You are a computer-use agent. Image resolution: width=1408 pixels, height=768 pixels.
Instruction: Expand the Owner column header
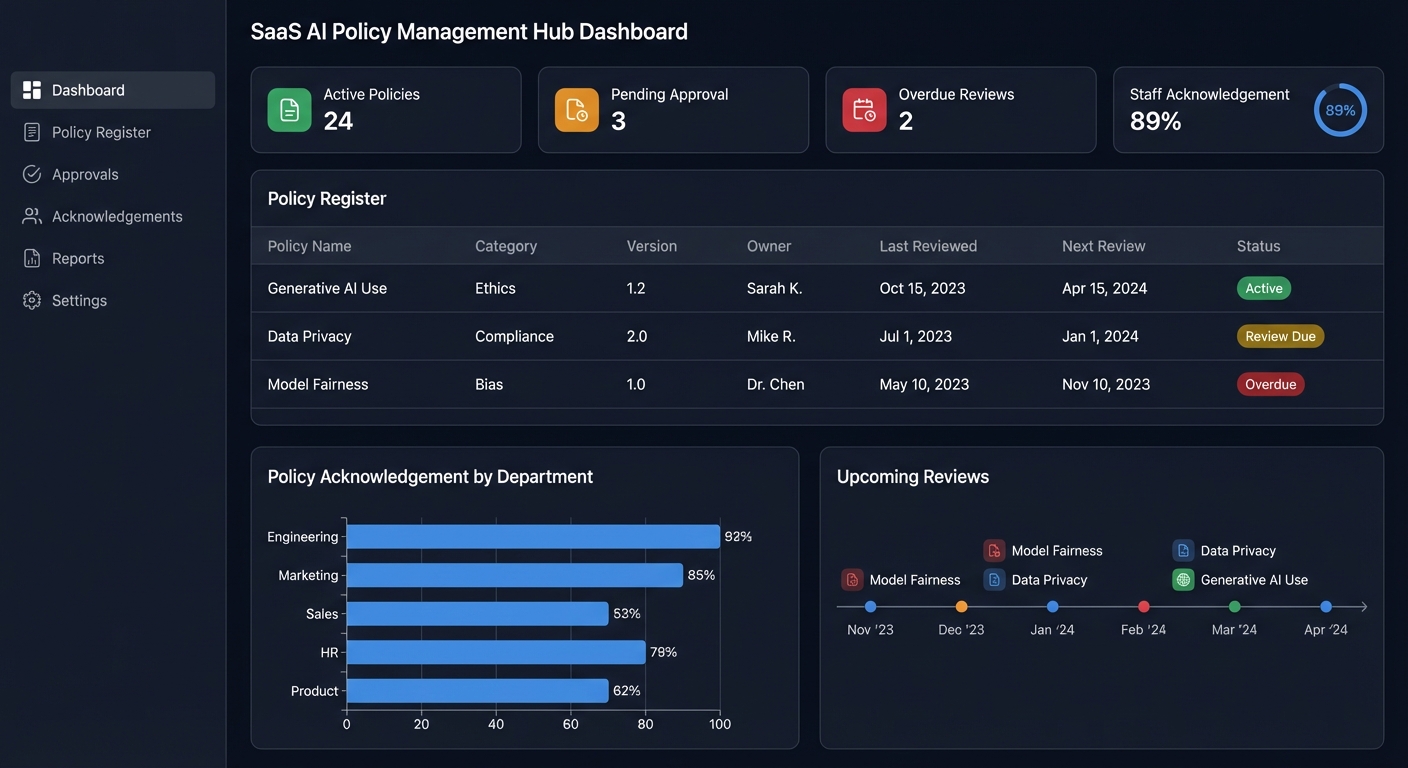pyautogui.click(x=768, y=245)
